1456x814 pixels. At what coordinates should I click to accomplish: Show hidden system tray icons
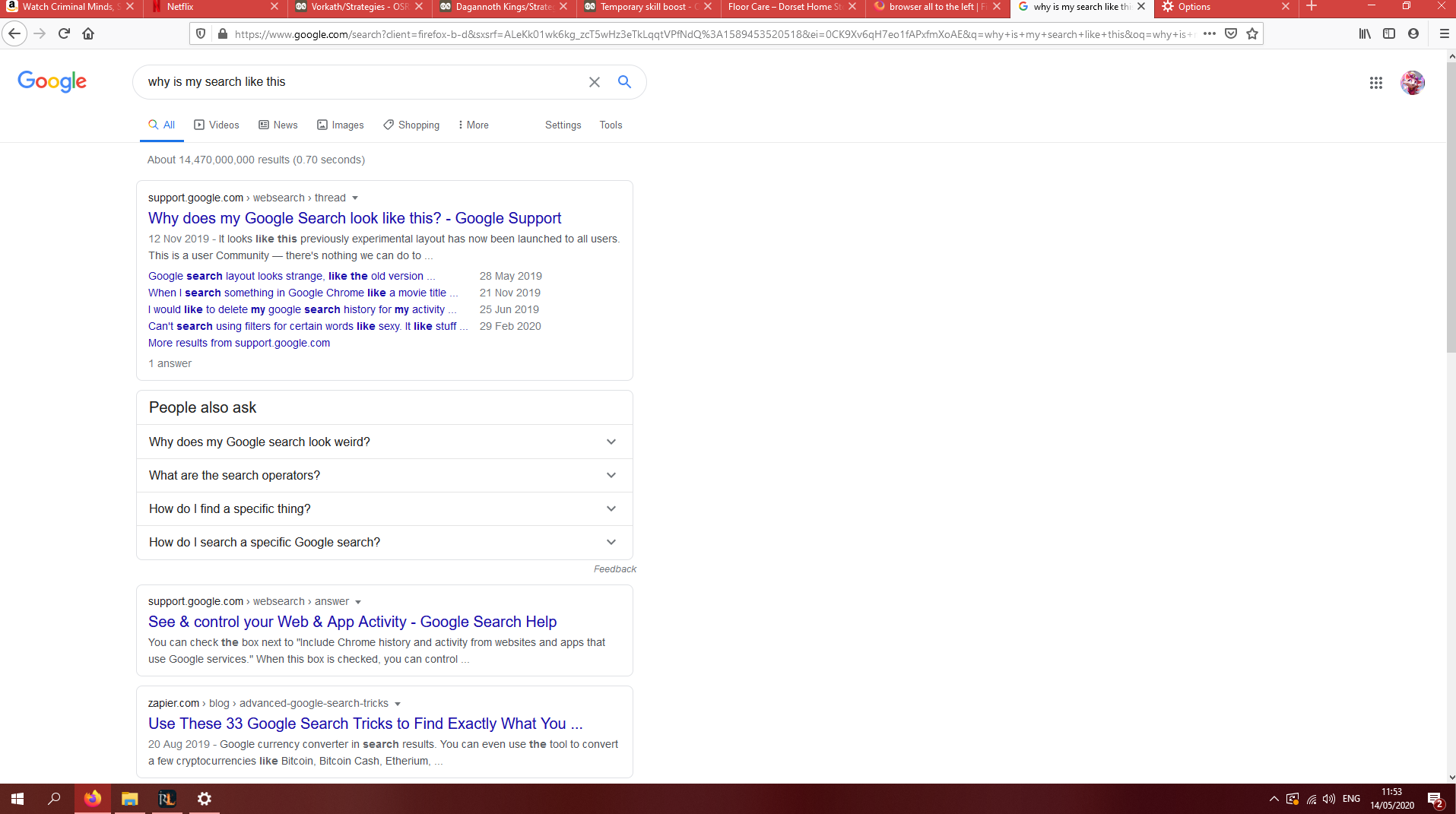point(1274,799)
